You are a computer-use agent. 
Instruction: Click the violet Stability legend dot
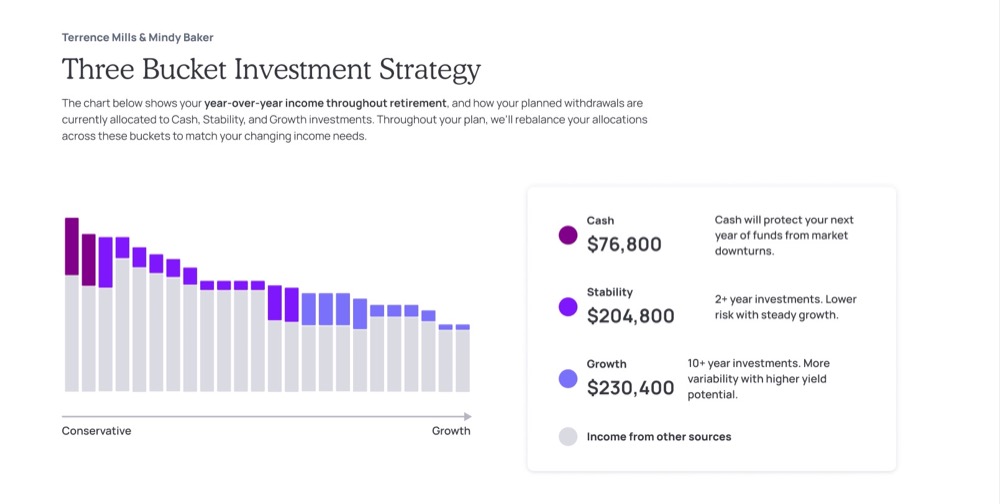coord(568,307)
